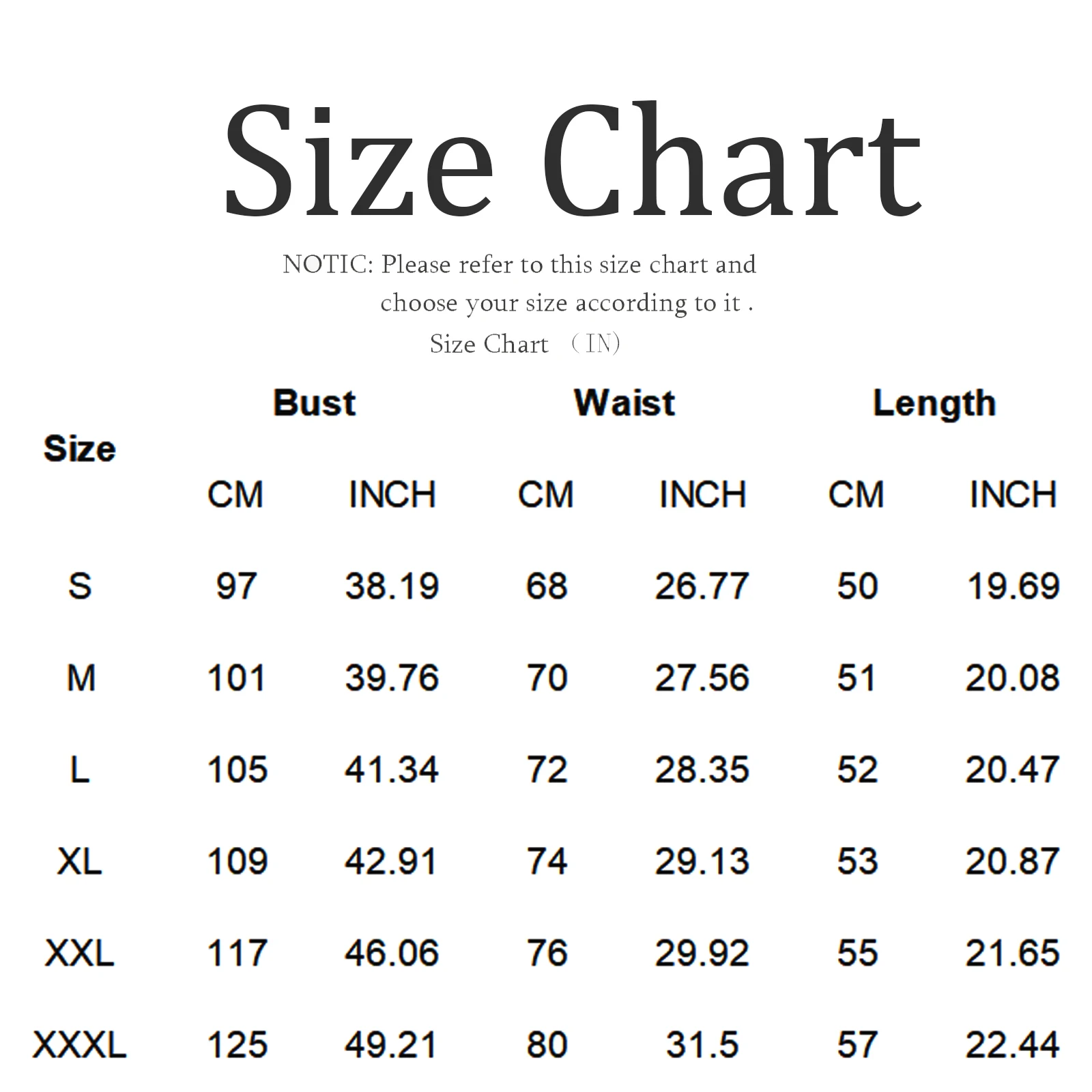1092x1092 pixels.
Task: Click the Size row header label
Action: point(79,448)
